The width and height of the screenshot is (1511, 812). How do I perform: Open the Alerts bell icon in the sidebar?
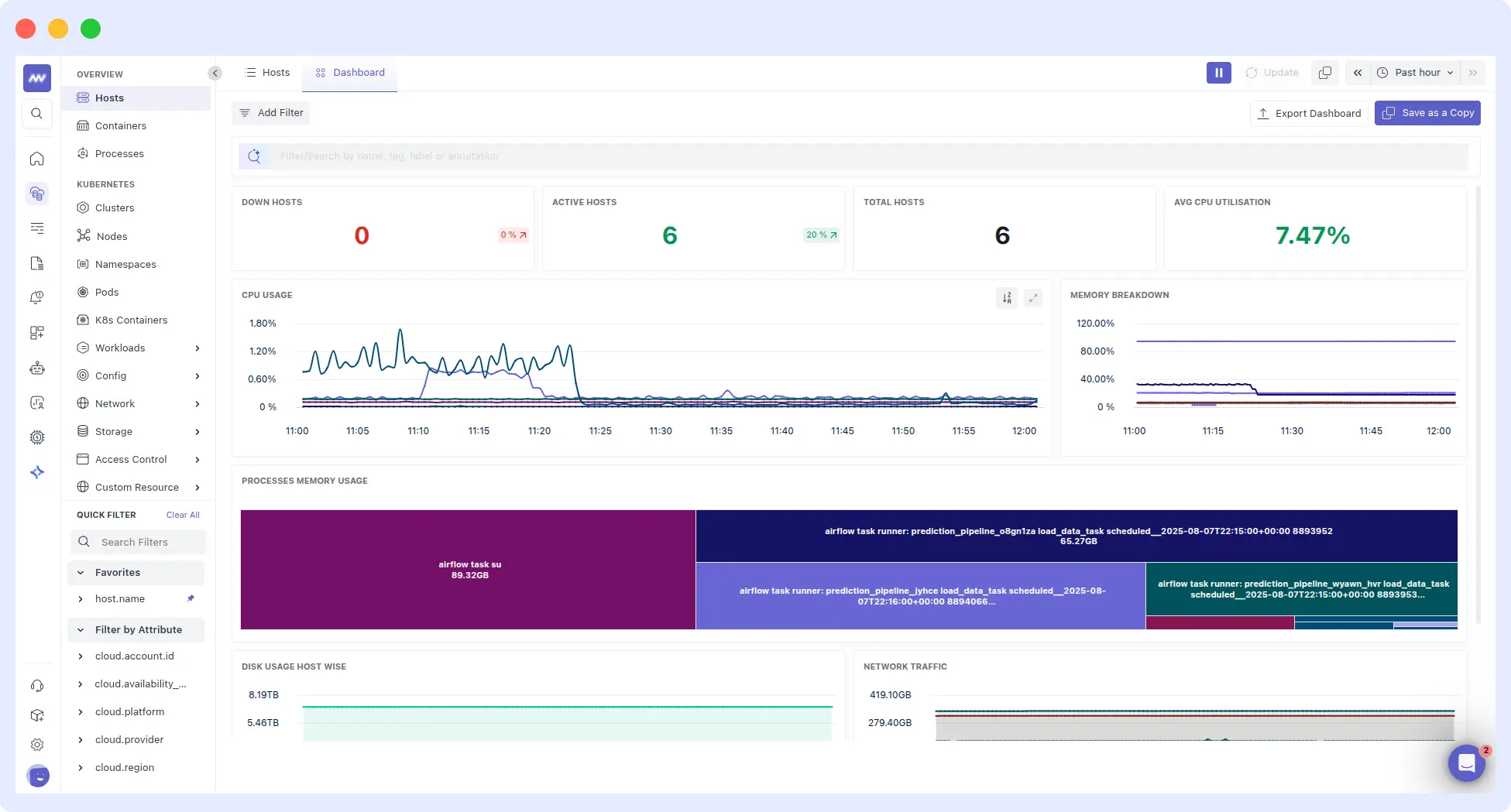pos(37,297)
